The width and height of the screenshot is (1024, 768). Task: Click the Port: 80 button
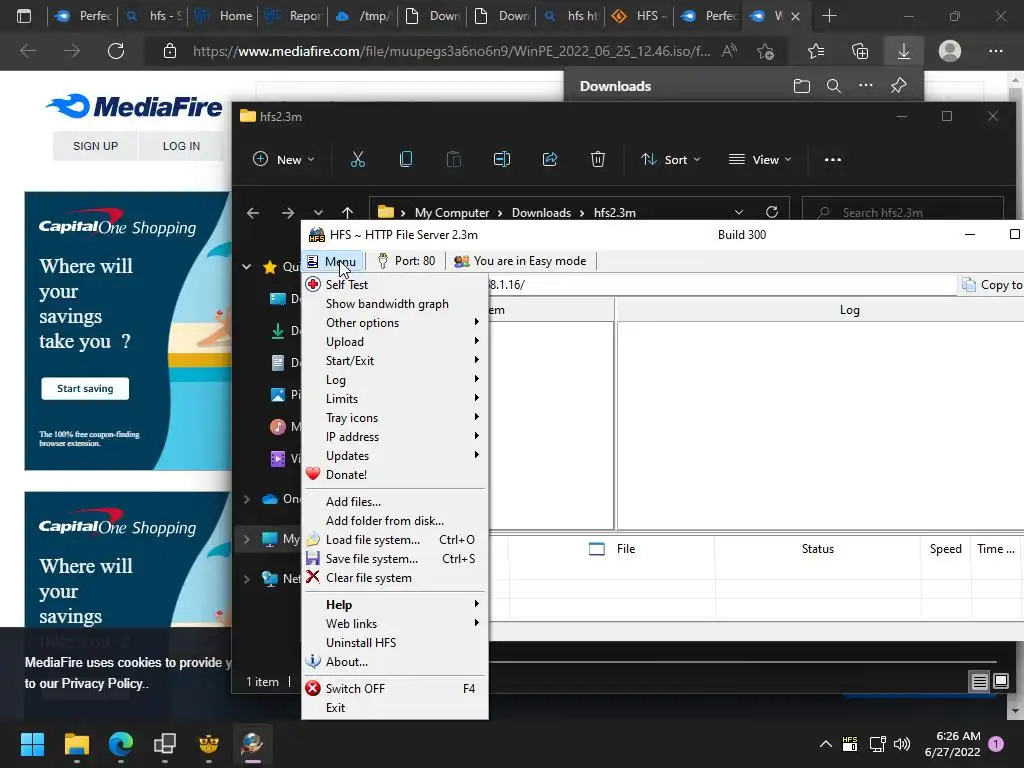(406, 261)
